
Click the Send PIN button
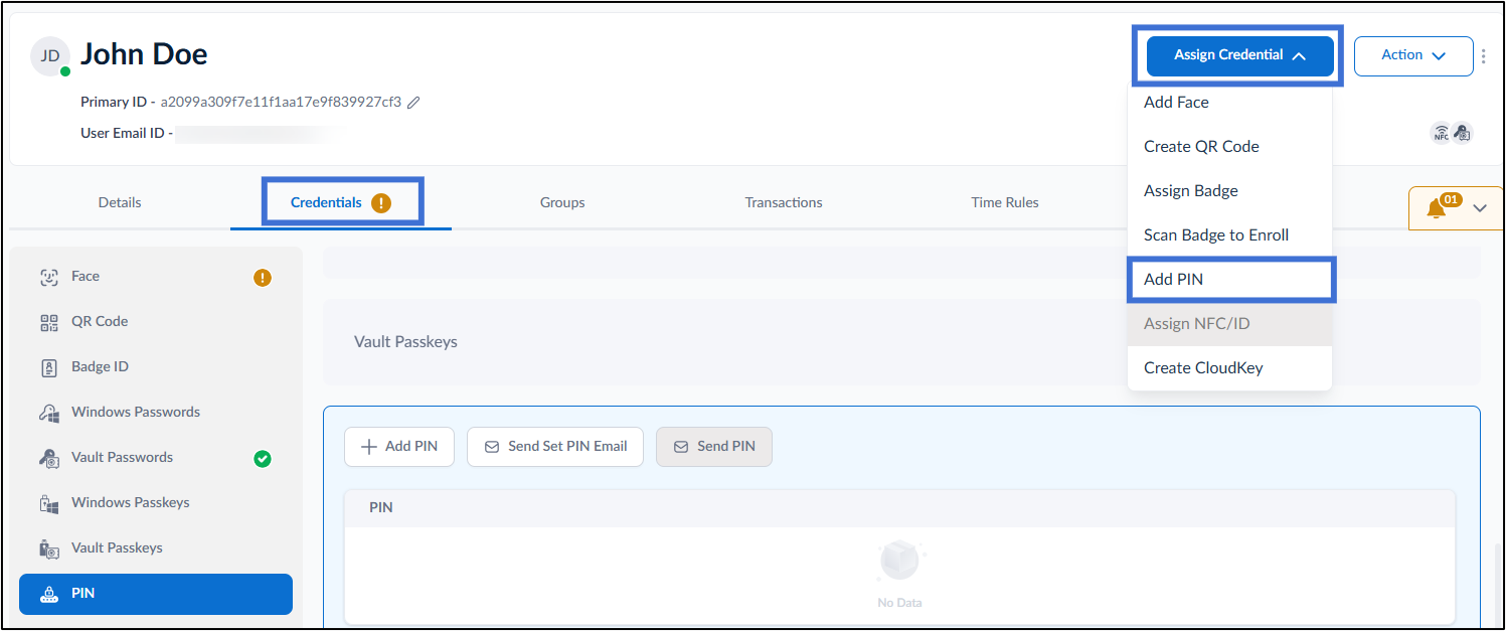click(714, 447)
